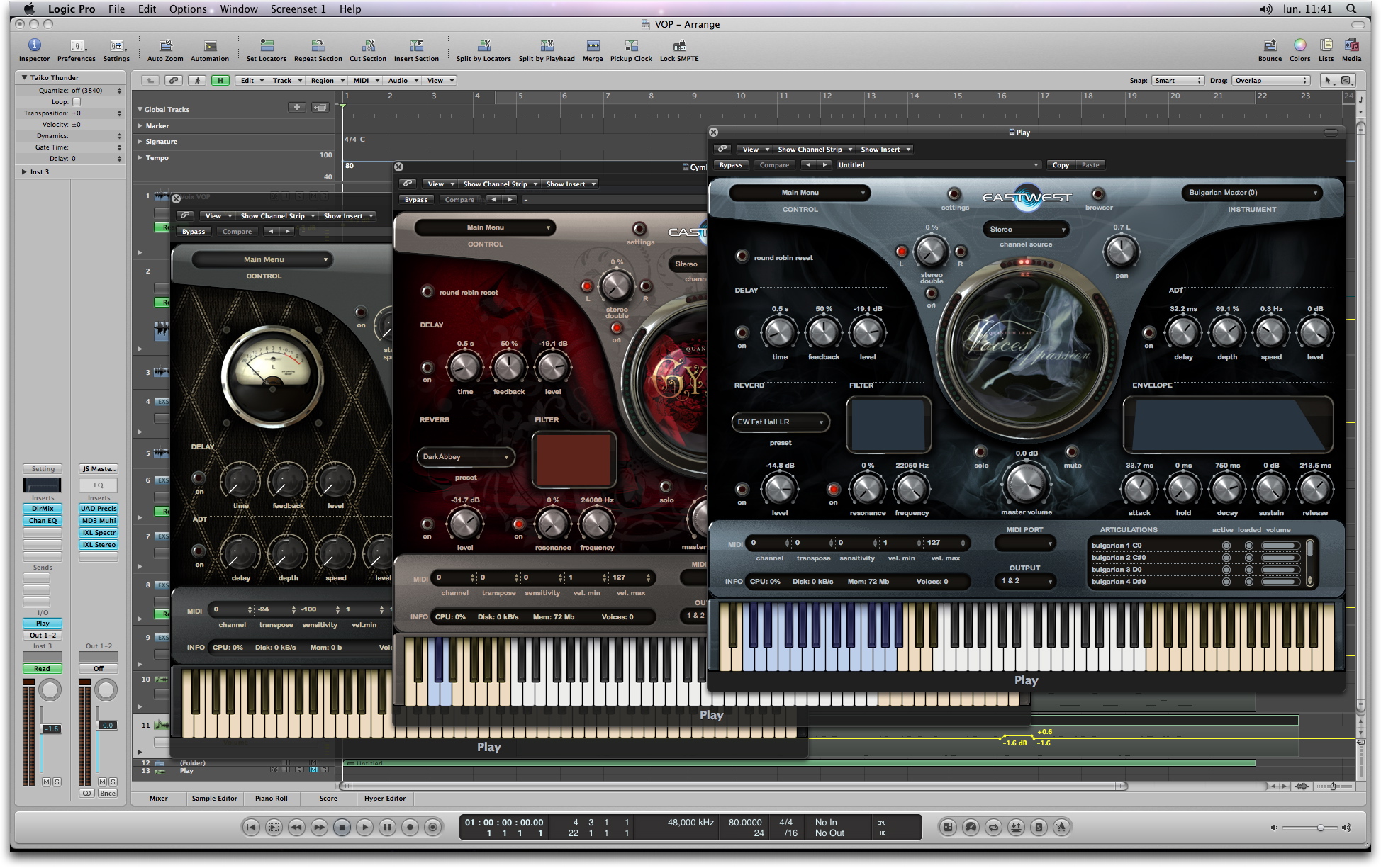Expand the Tempo global track
Screen dimensions: 1381x868
(x=140, y=157)
